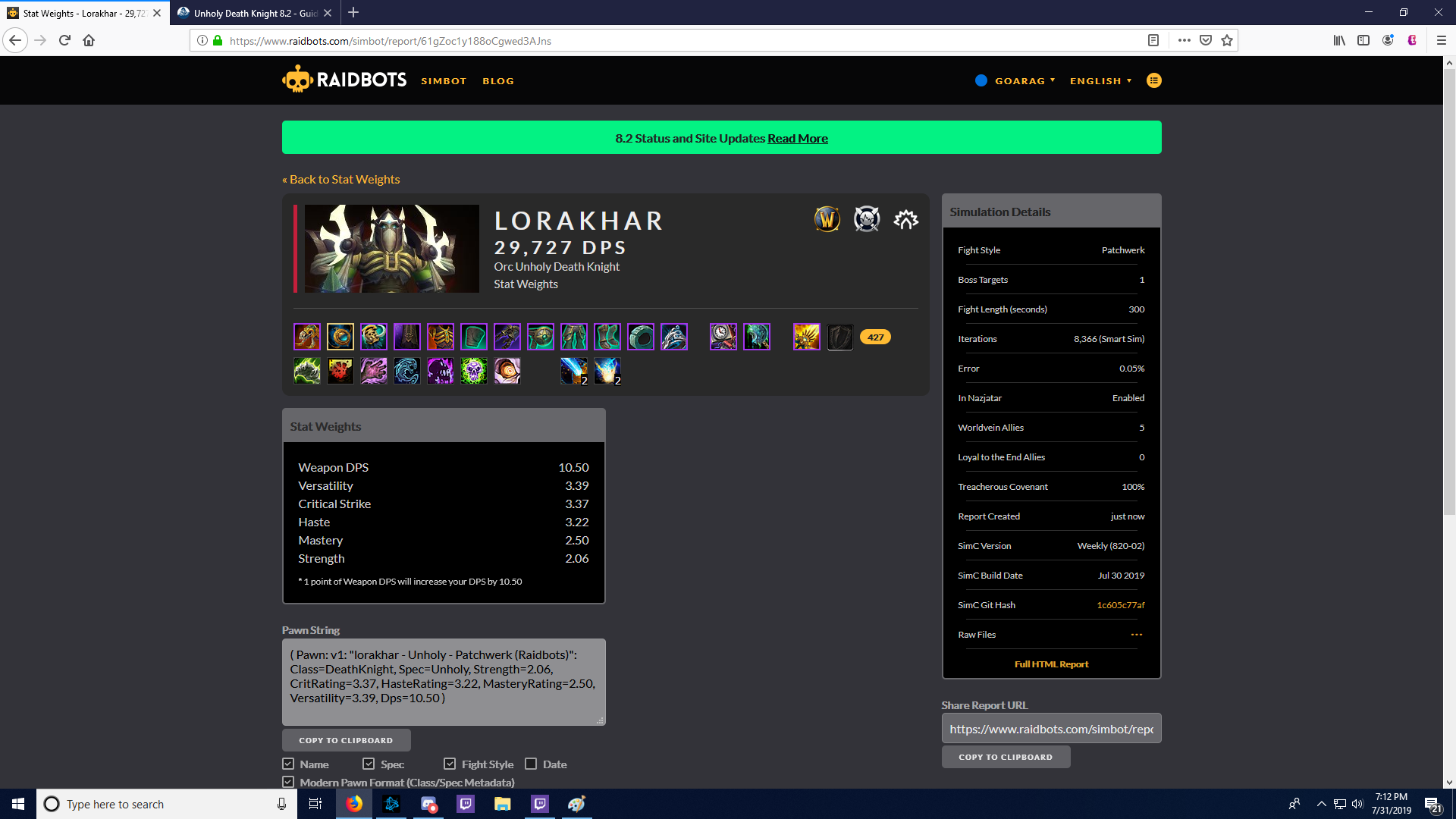The image size is (1456, 819).
Task: Click the clock trinket icon
Action: [x=723, y=337]
